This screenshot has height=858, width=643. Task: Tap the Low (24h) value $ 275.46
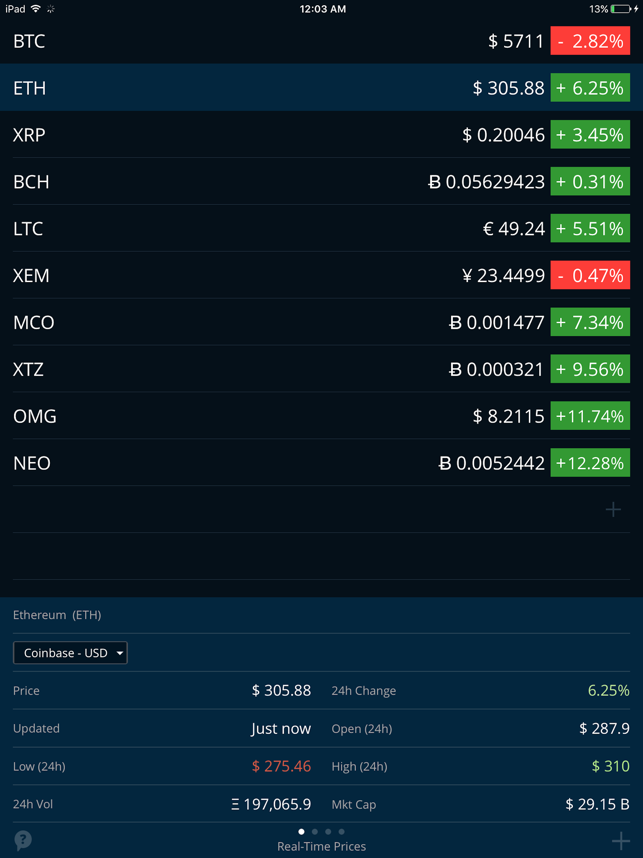pyautogui.click(x=281, y=766)
